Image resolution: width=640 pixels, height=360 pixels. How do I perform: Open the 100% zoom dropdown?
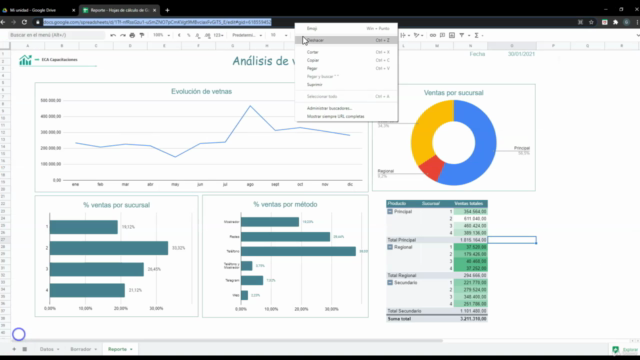tap(162, 36)
